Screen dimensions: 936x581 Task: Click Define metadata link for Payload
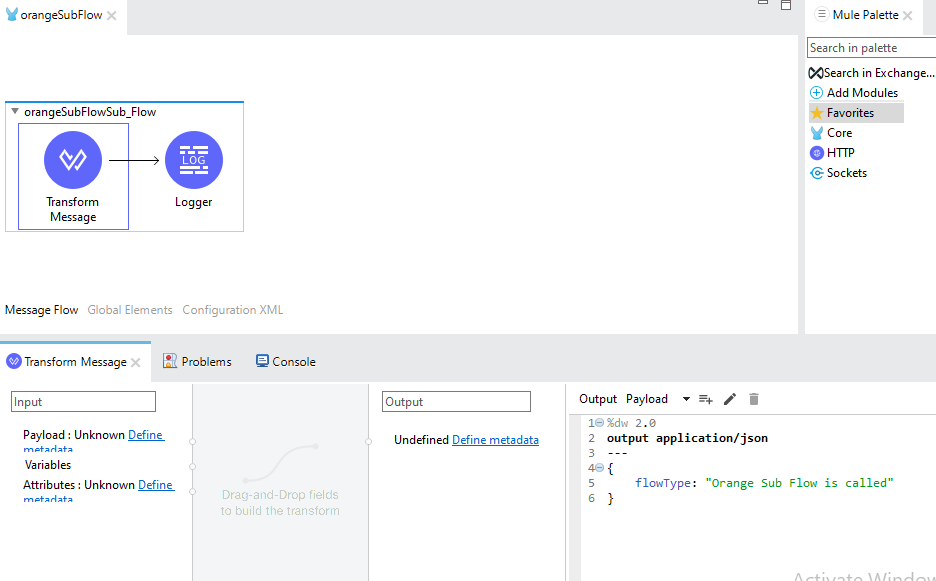point(146,435)
